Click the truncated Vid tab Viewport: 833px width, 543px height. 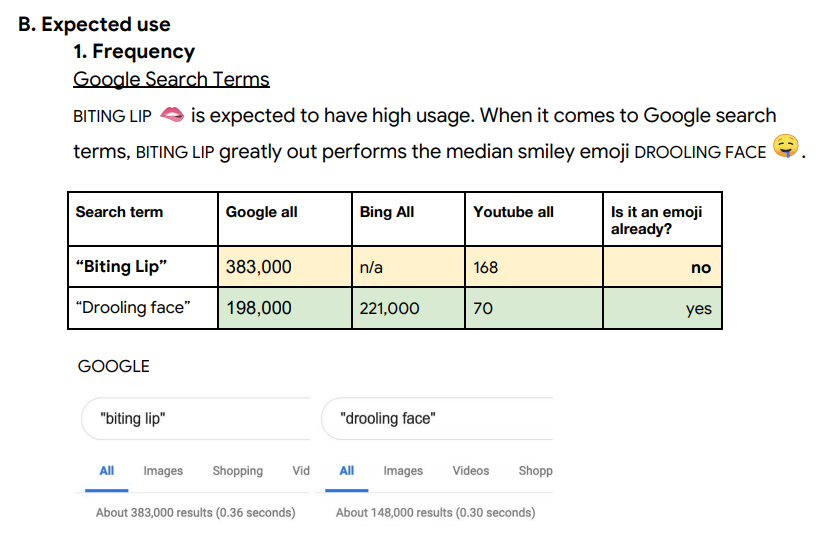301,471
